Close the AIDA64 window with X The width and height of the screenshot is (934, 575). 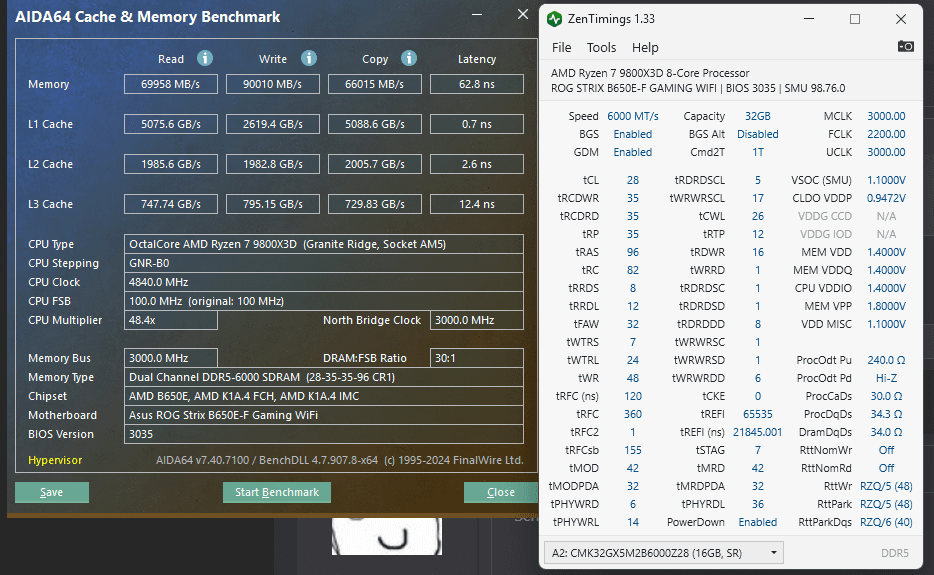coord(522,14)
